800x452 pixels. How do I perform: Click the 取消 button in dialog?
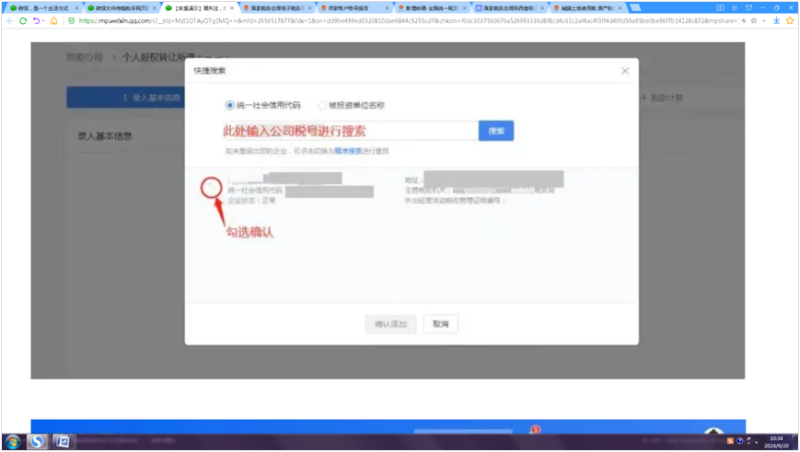440,324
